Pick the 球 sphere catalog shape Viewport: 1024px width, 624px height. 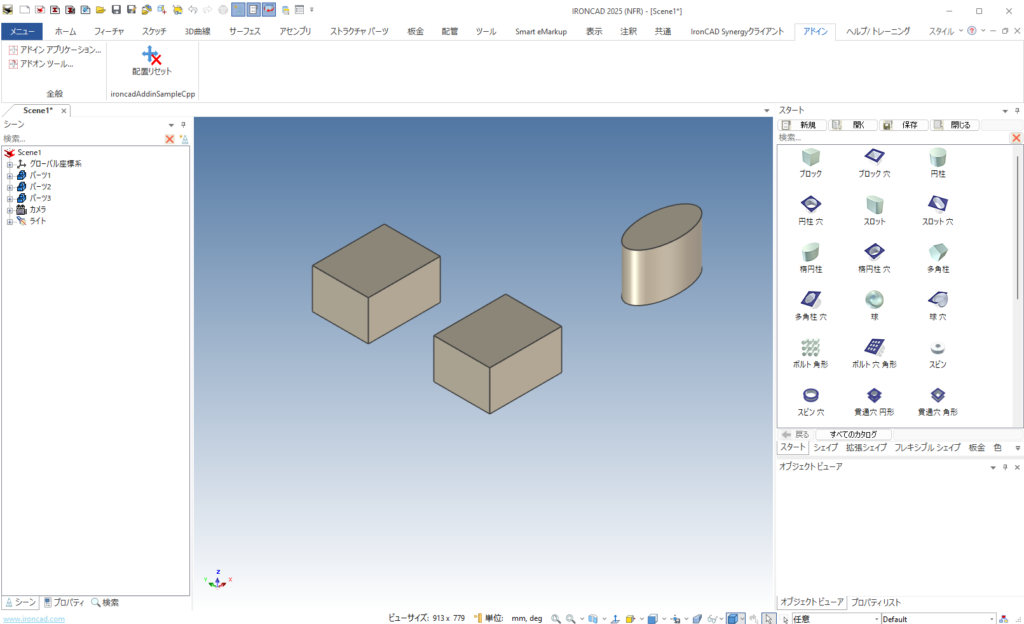click(874, 300)
